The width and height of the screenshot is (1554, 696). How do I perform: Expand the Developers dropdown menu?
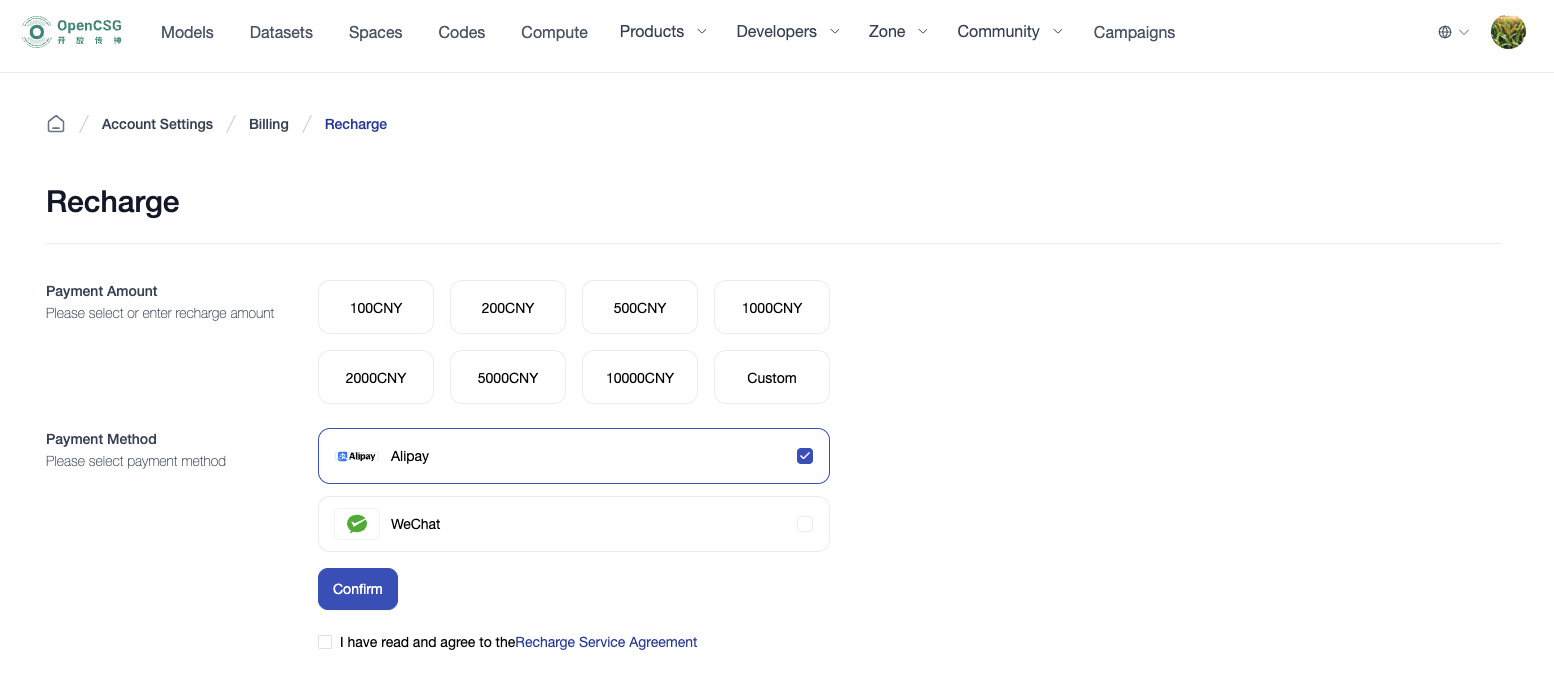click(787, 32)
